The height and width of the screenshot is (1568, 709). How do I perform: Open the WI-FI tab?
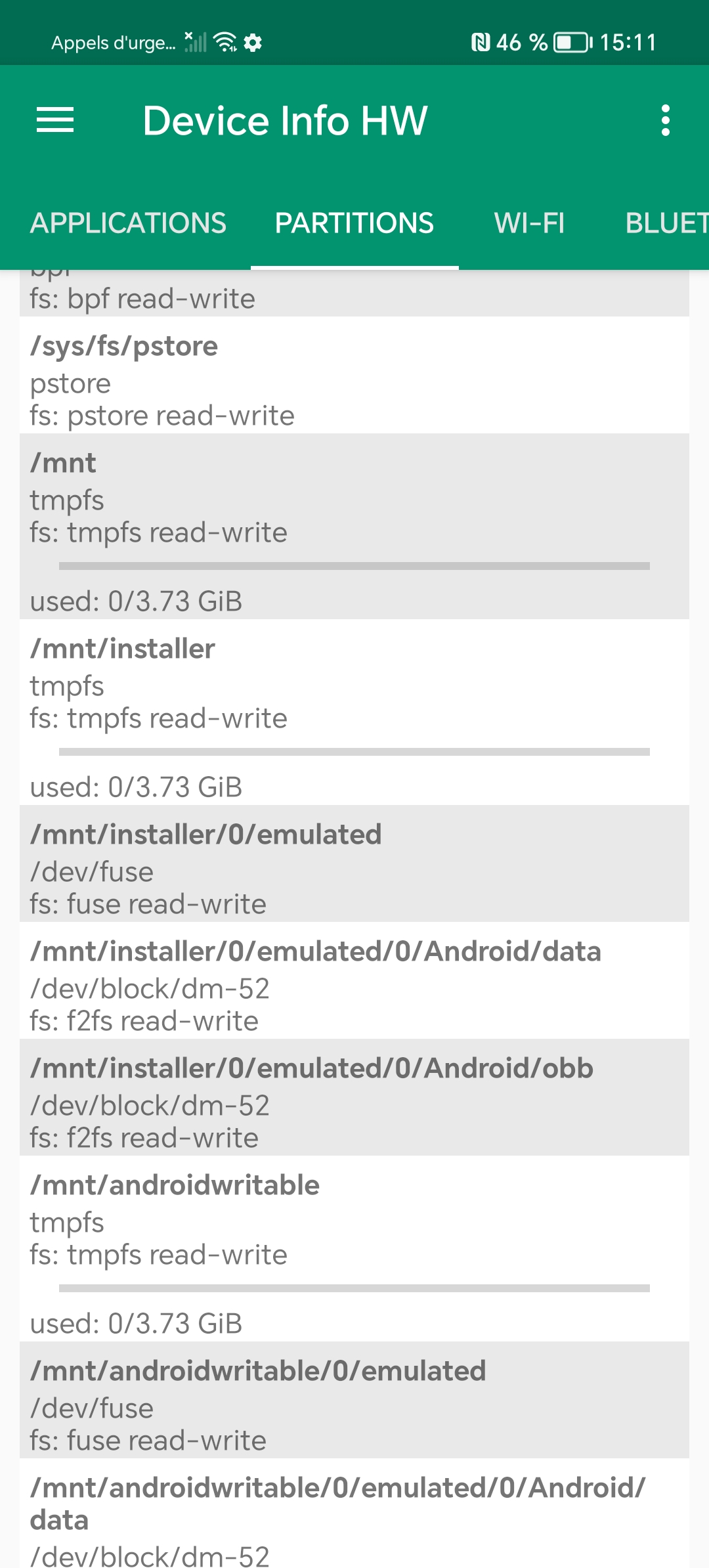tap(529, 223)
